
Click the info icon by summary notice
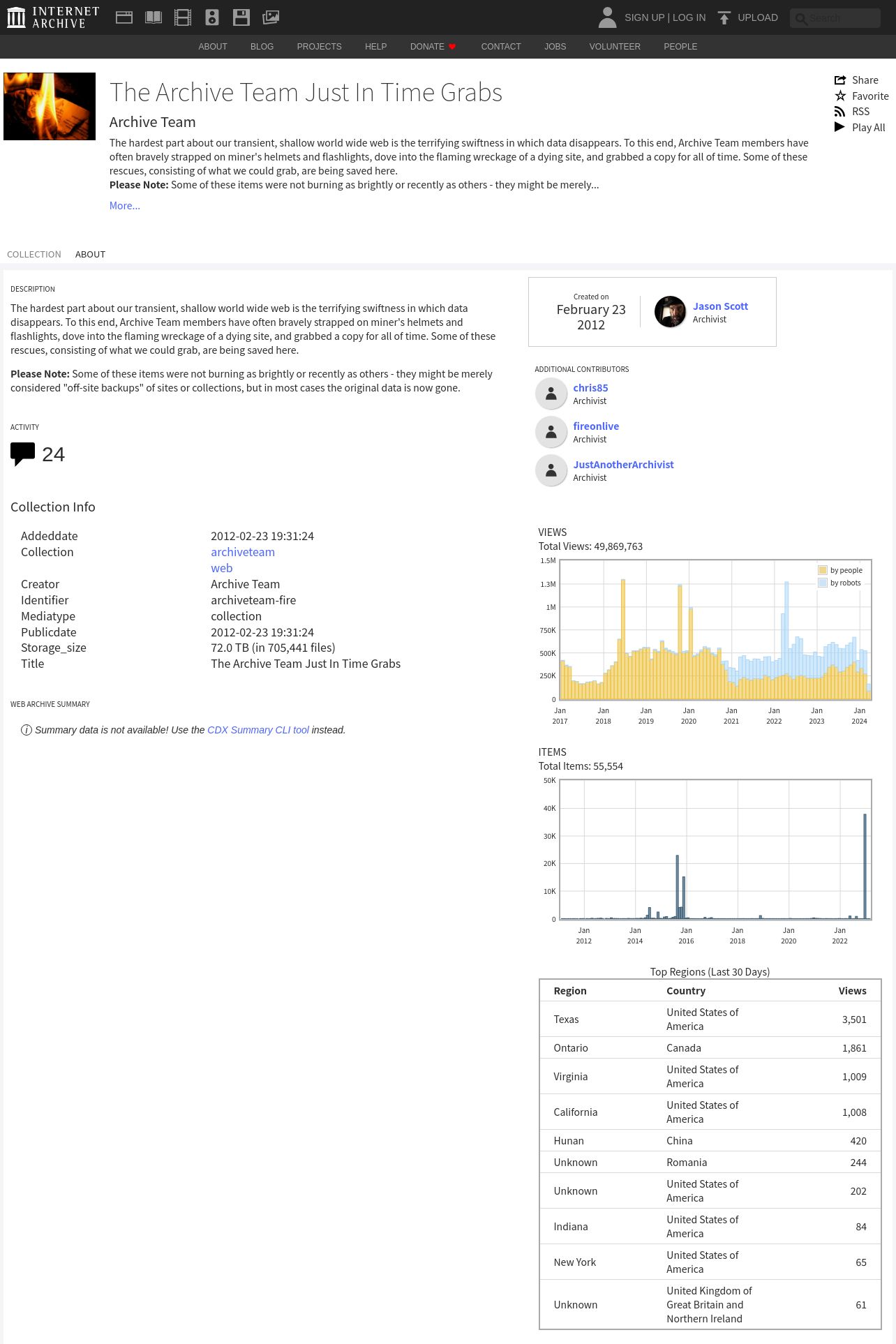tap(27, 730)
